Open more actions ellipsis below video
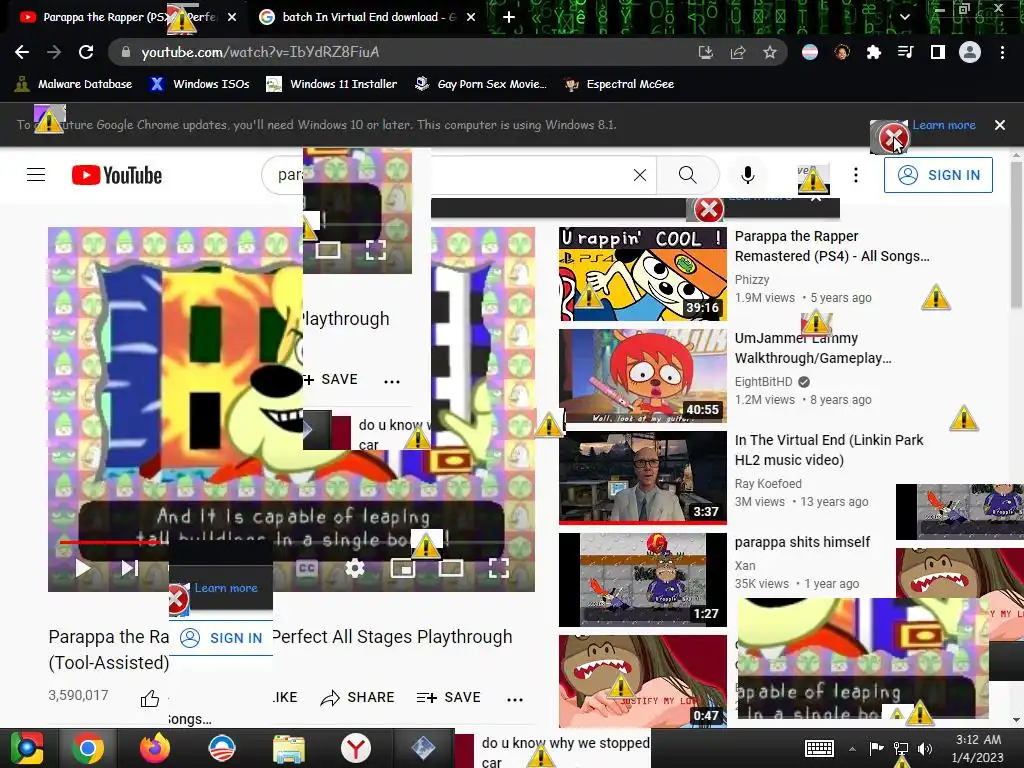The height and width of the screenshot is (768, 1024). pos(515,699)
